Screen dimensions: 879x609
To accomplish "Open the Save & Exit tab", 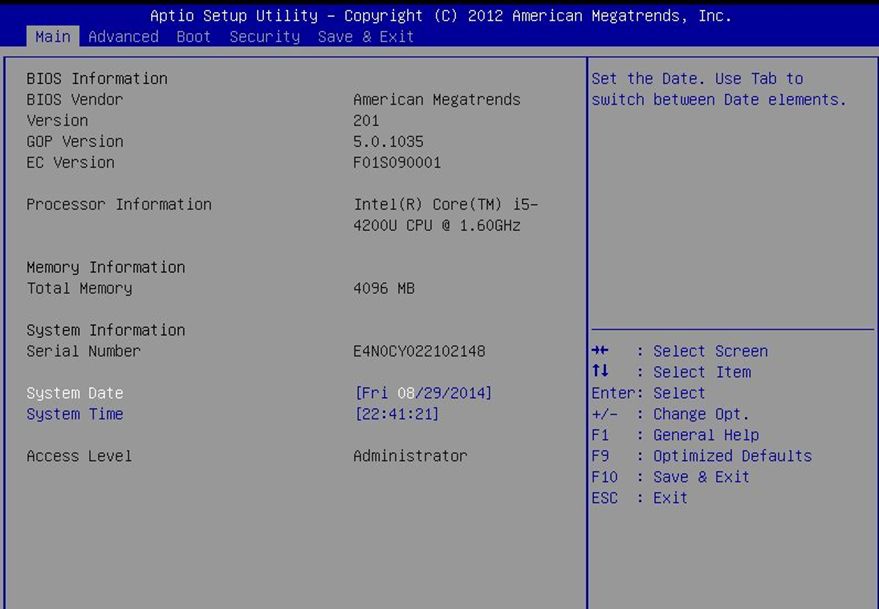I will pos(365,36).
